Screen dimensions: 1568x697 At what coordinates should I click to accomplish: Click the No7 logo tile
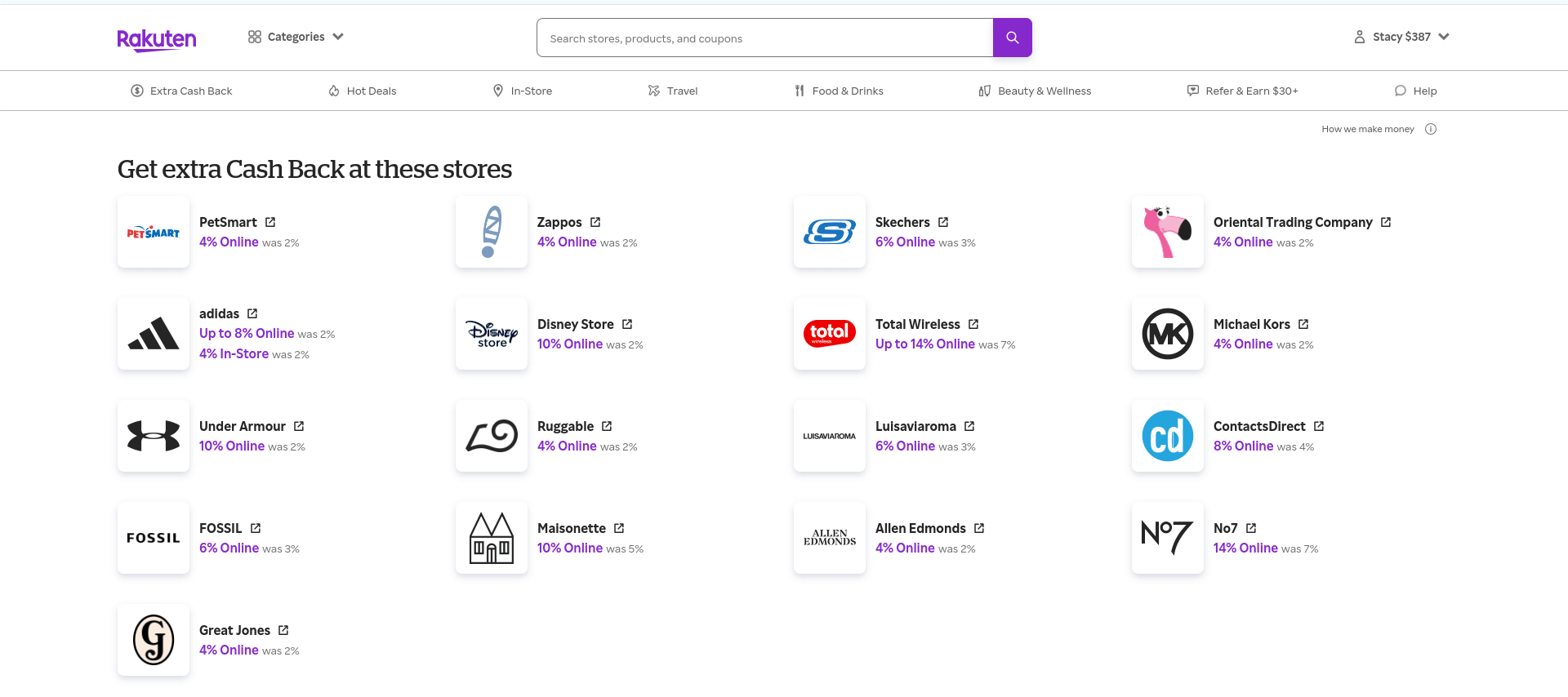(1168, 538)
